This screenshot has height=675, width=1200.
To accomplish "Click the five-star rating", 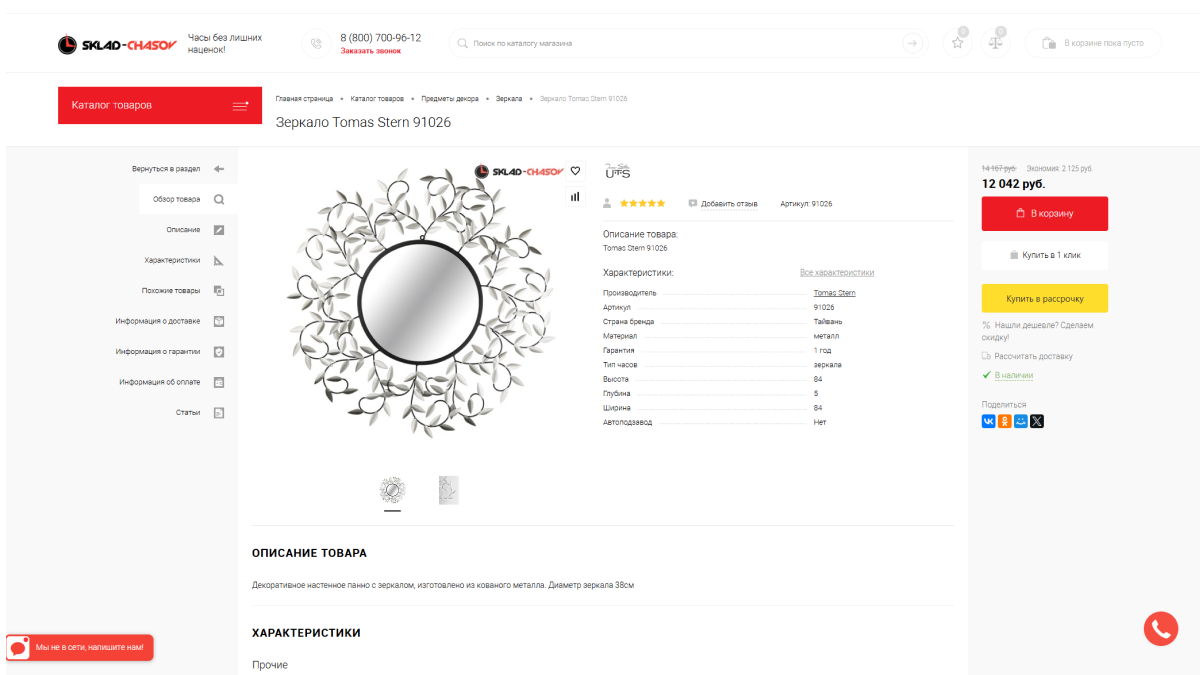I will pyautogui.click(x=642, y=203).
